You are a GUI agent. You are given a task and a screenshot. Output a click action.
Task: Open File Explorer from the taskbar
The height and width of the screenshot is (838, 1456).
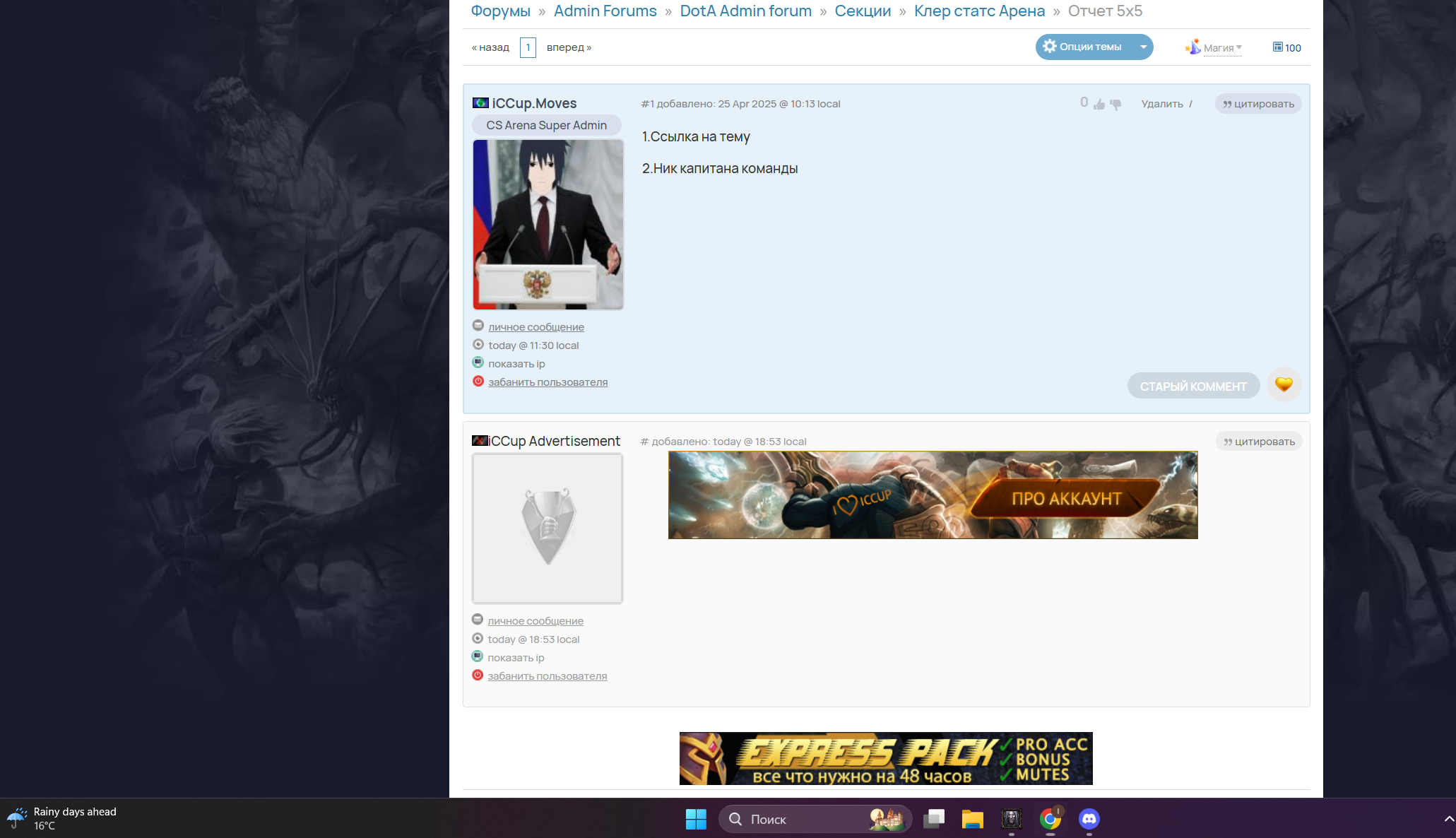[972, 819]
